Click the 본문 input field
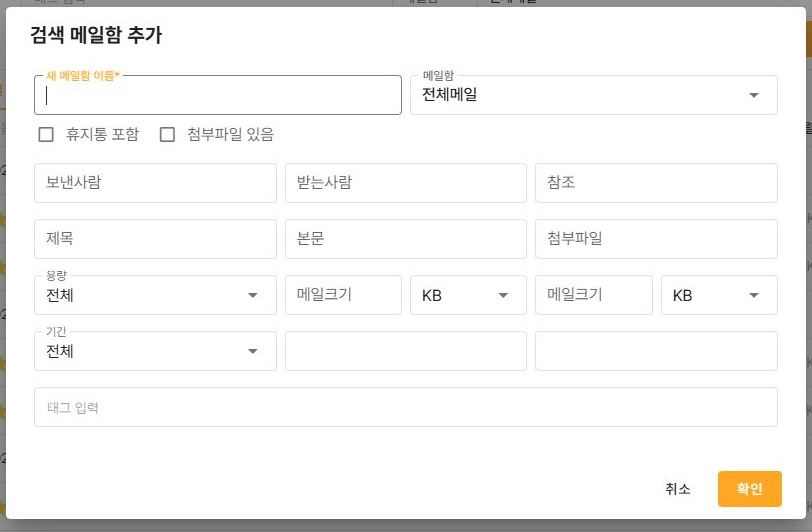The width and height of the screenshot is (812, 532). 405,239
